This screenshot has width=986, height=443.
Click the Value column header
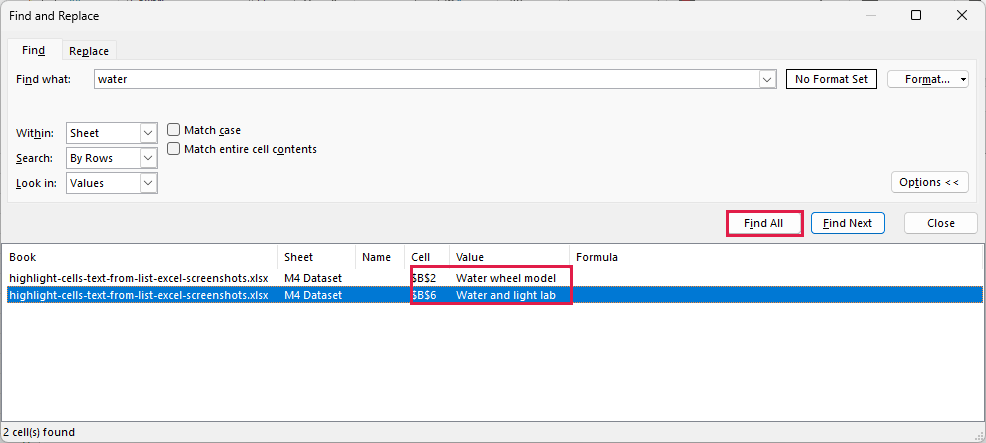509,257
